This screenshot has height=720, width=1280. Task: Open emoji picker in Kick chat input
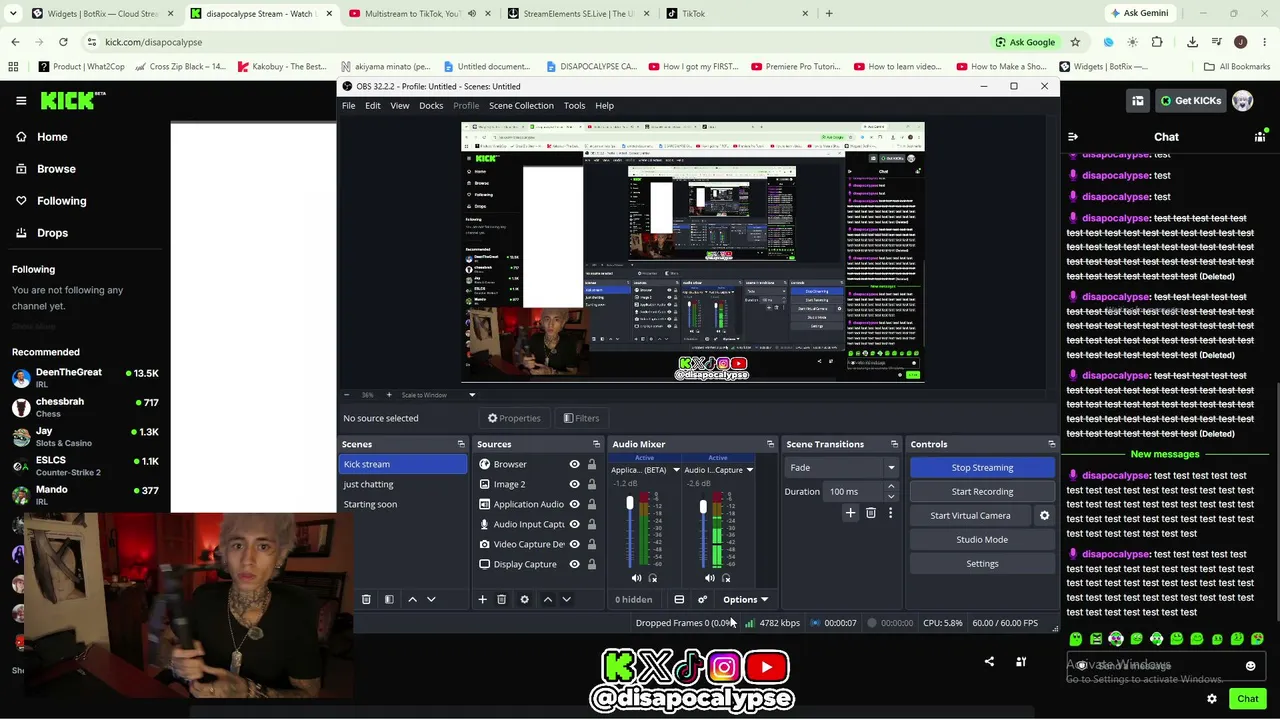tap(1250, 666)
